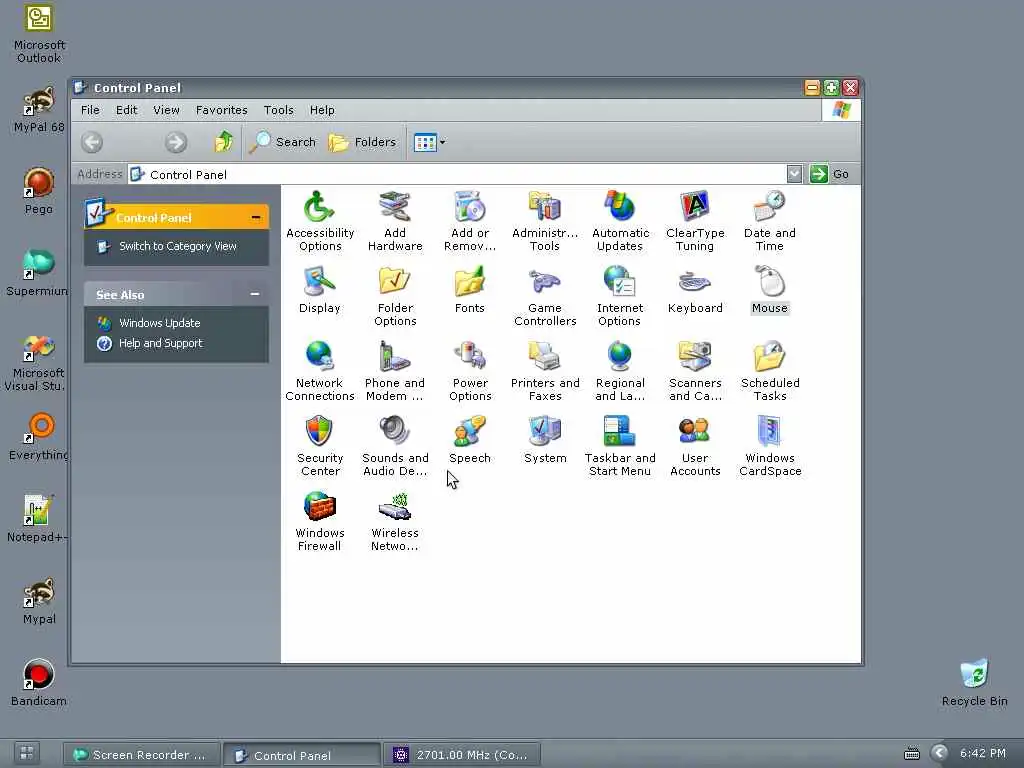Open Date and Time icon
This screenshot has height=768, width=1024.
coord(770,221)
